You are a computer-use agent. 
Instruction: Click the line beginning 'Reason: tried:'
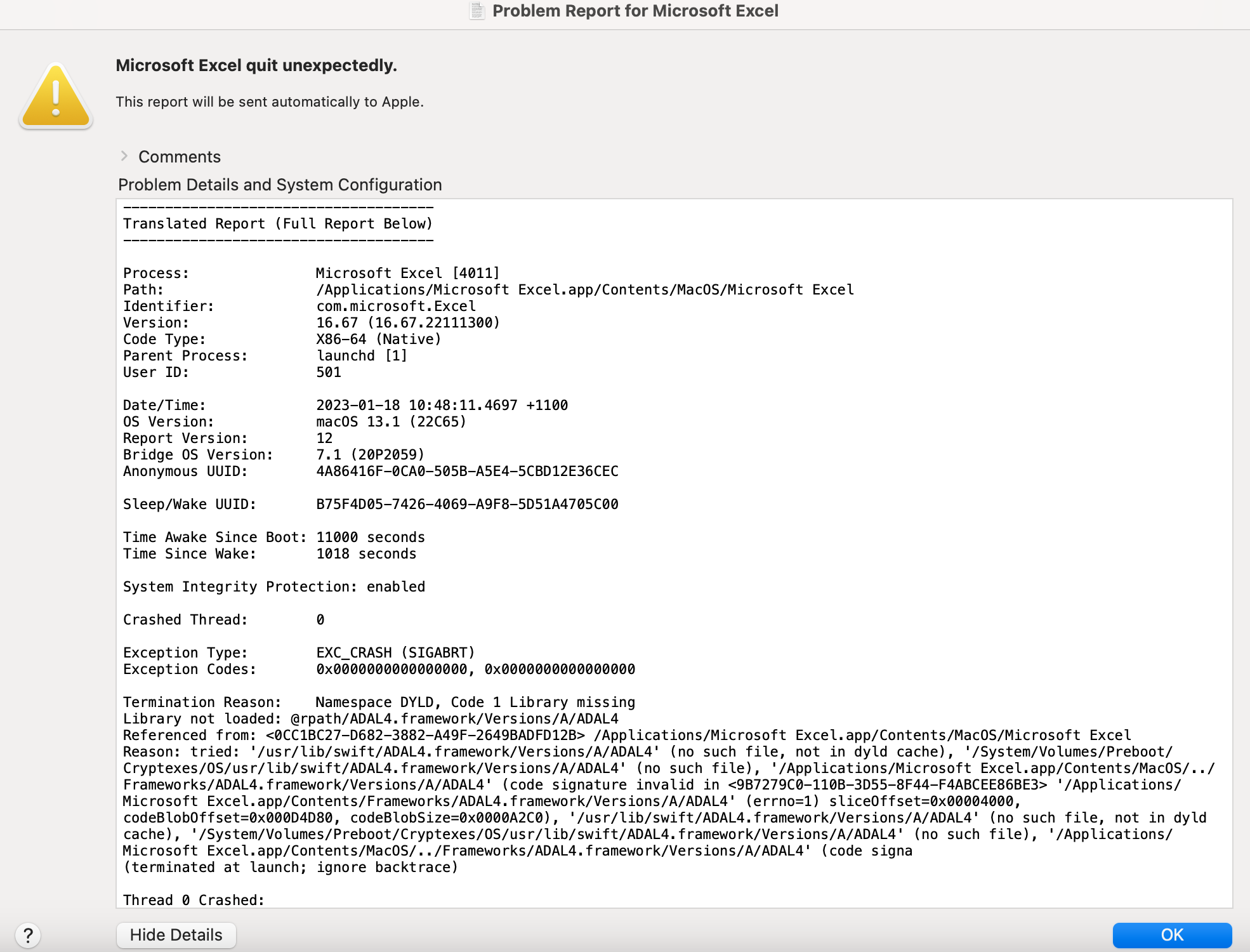click(x=648, y=751)
